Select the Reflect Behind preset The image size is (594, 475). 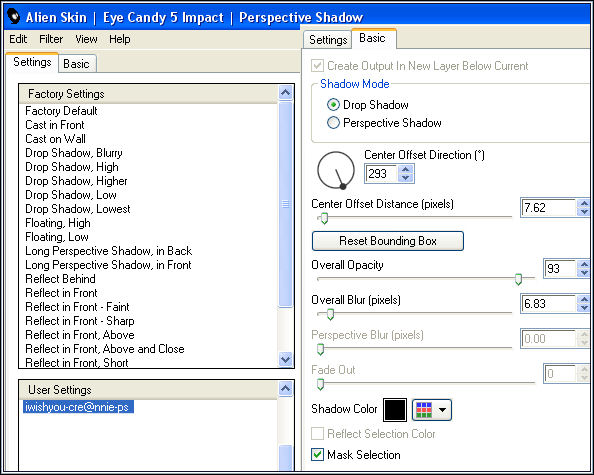(60, 279)
